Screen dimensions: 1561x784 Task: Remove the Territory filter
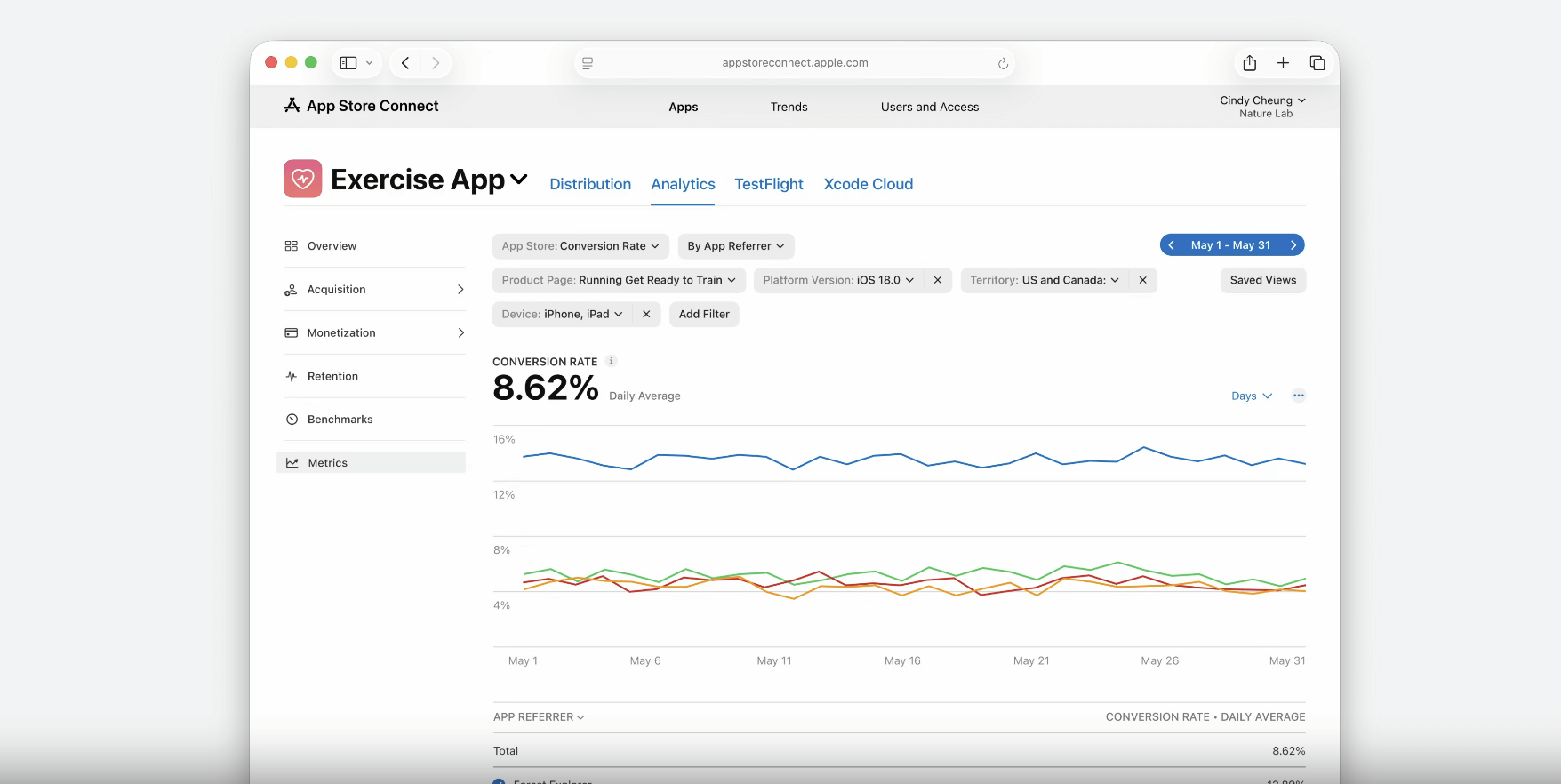point(1143,280)
